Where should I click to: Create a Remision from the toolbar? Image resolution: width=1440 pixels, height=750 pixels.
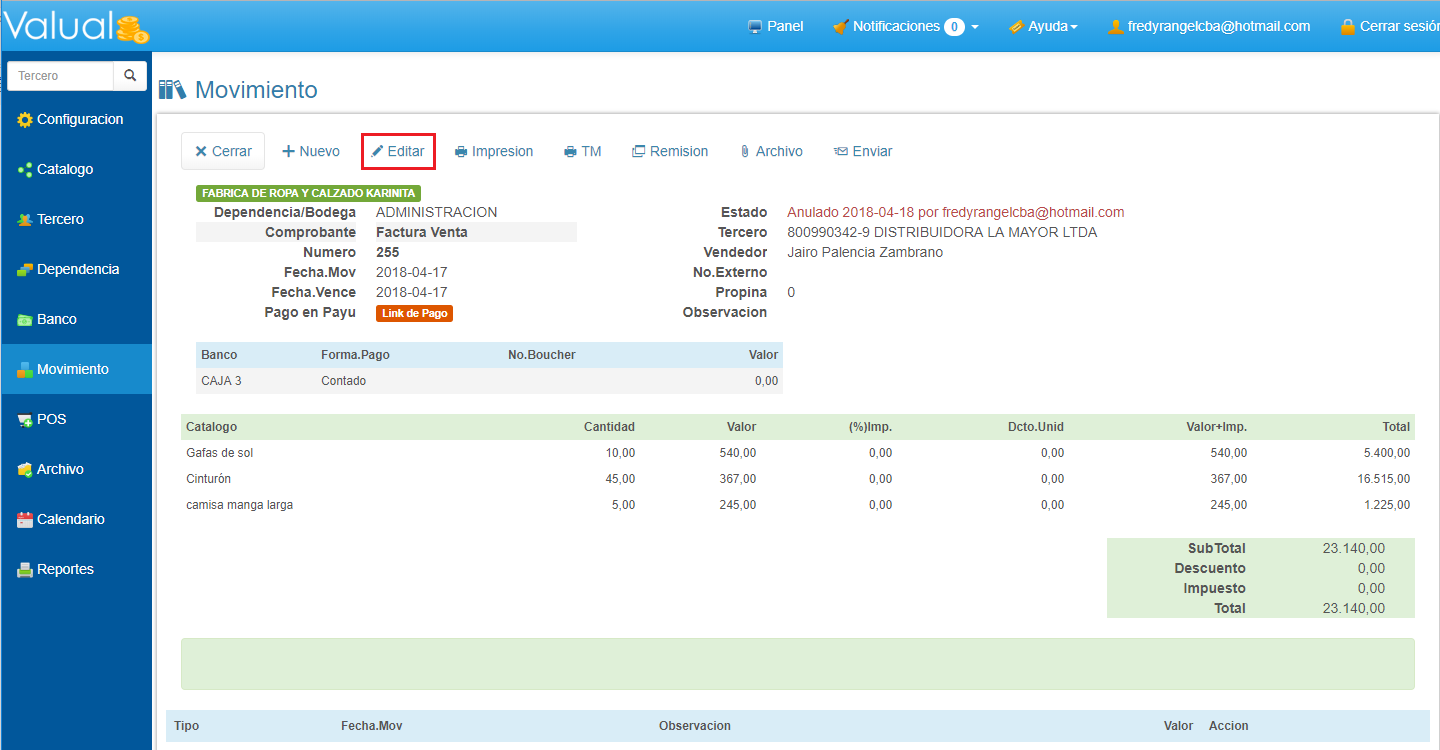coord(670,151)
